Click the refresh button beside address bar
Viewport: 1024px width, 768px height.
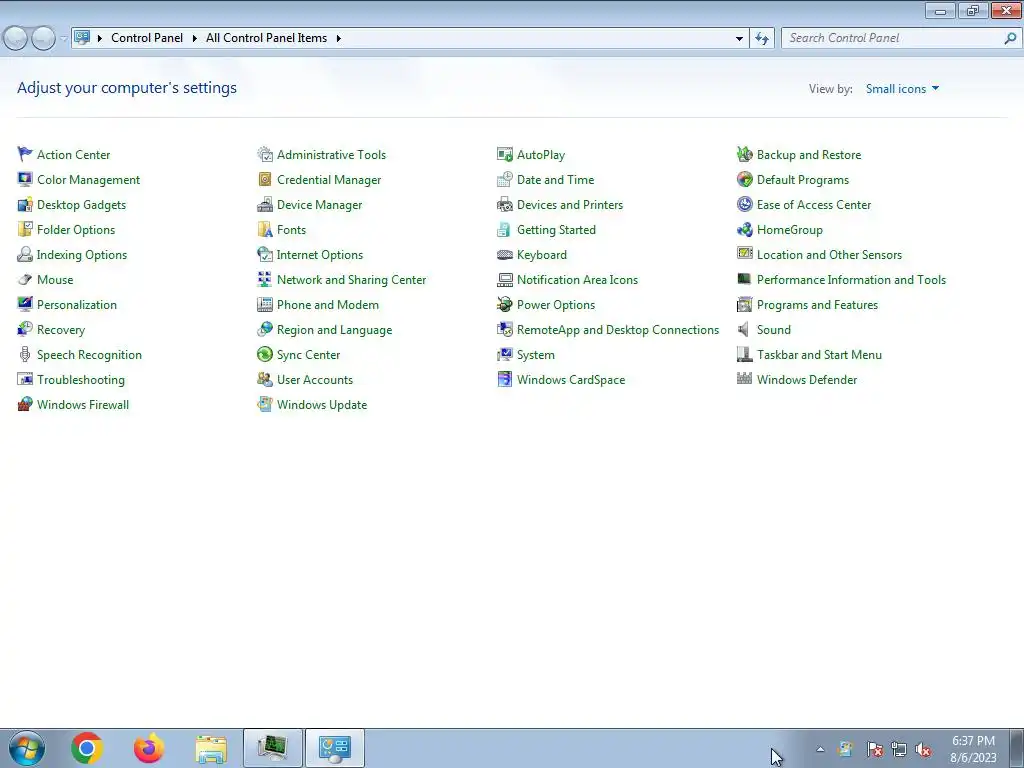coord(761,39)
